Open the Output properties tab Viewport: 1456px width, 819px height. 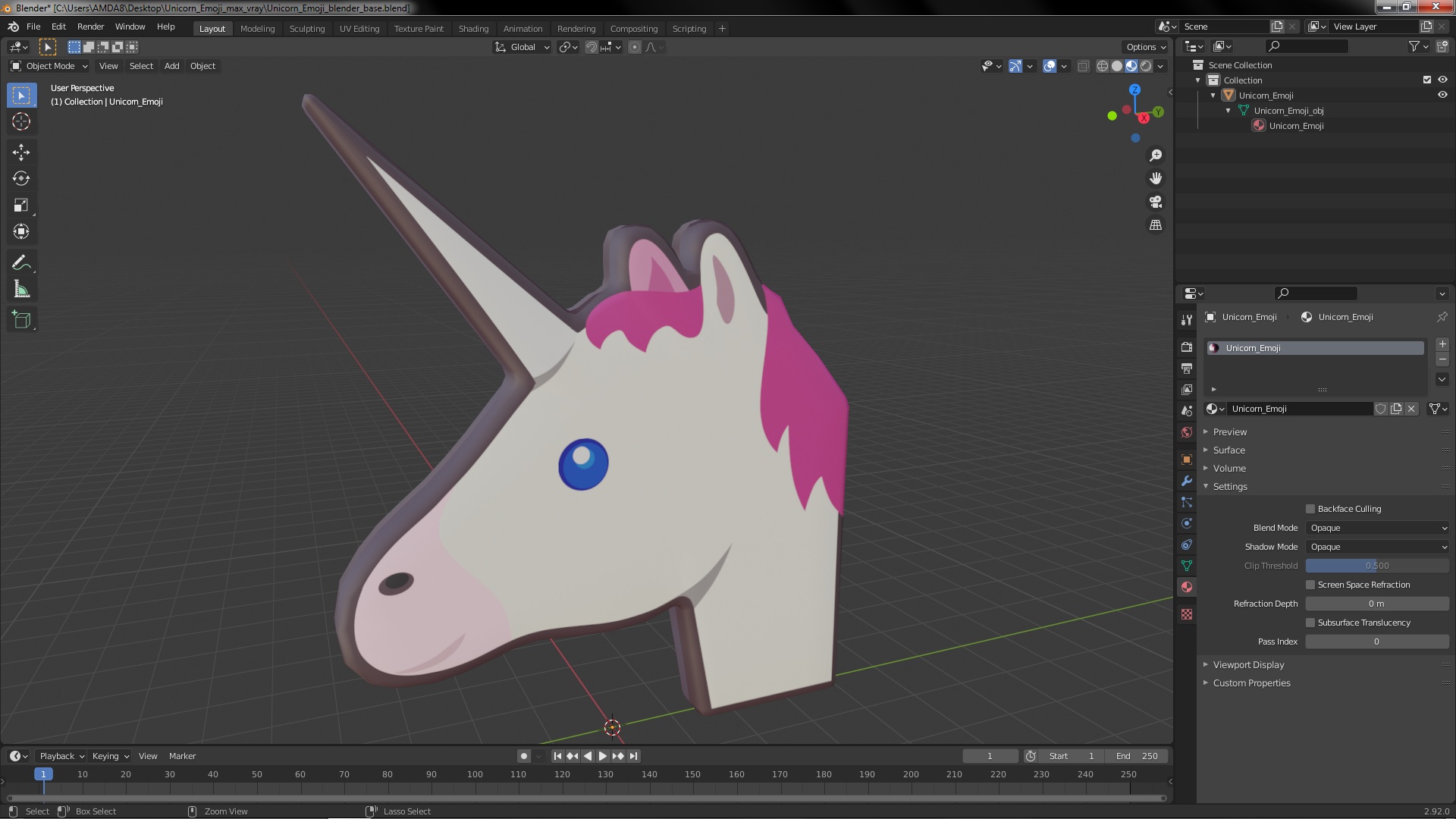coord(1187,368)
